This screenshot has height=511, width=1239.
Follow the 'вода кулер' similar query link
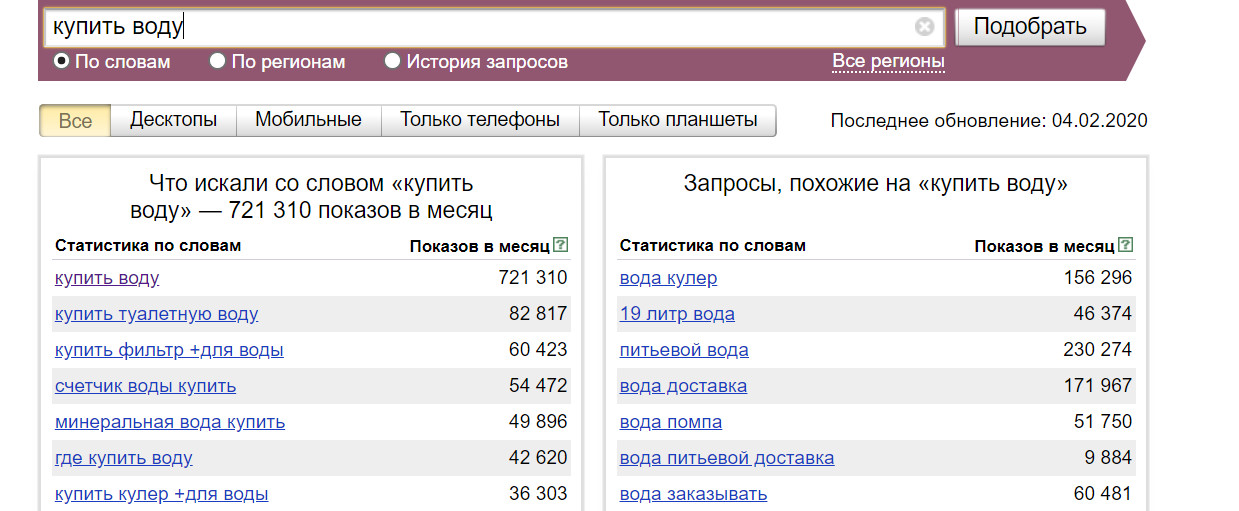[x=668, y=278]
